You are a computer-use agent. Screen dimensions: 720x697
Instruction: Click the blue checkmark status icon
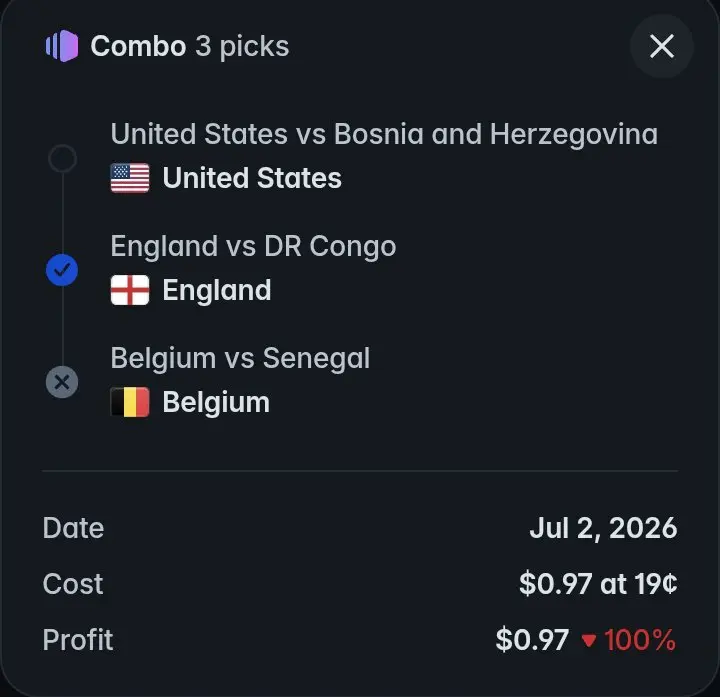pos(62,270)
